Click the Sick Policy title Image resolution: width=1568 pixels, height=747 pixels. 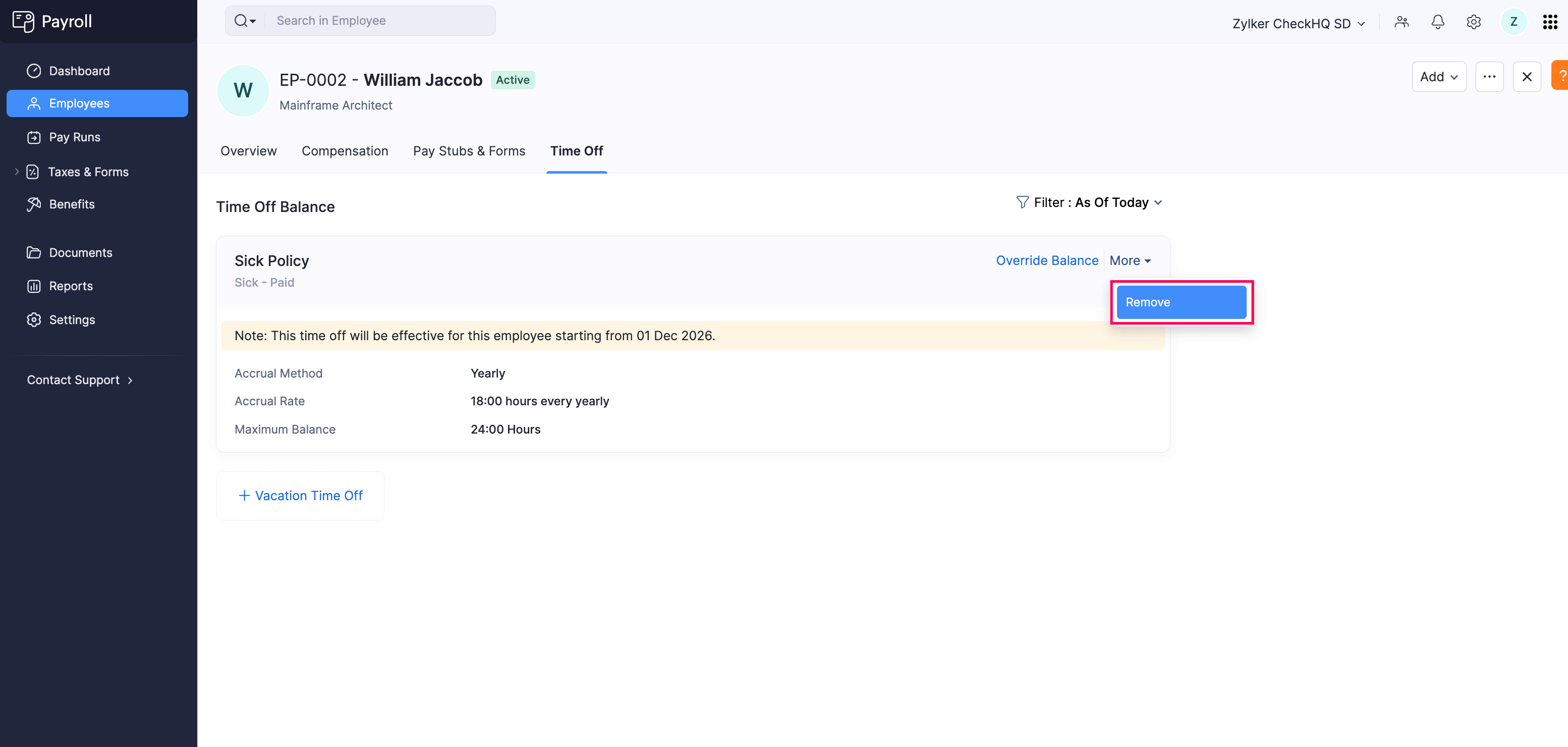(x=271, y=261)
